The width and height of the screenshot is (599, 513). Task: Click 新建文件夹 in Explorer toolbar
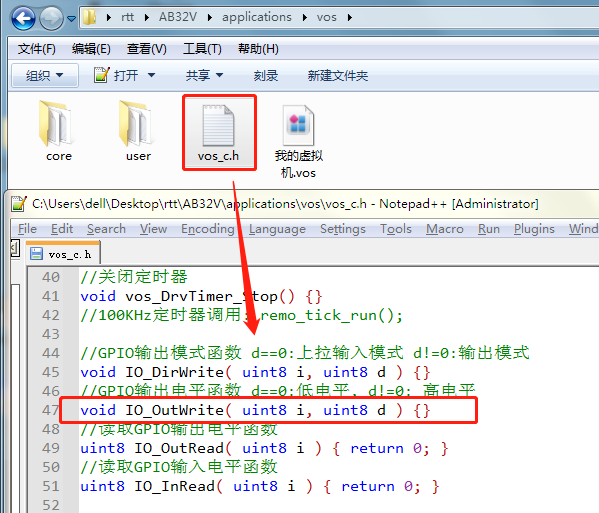pyautogui.click(x=338, y=75)
